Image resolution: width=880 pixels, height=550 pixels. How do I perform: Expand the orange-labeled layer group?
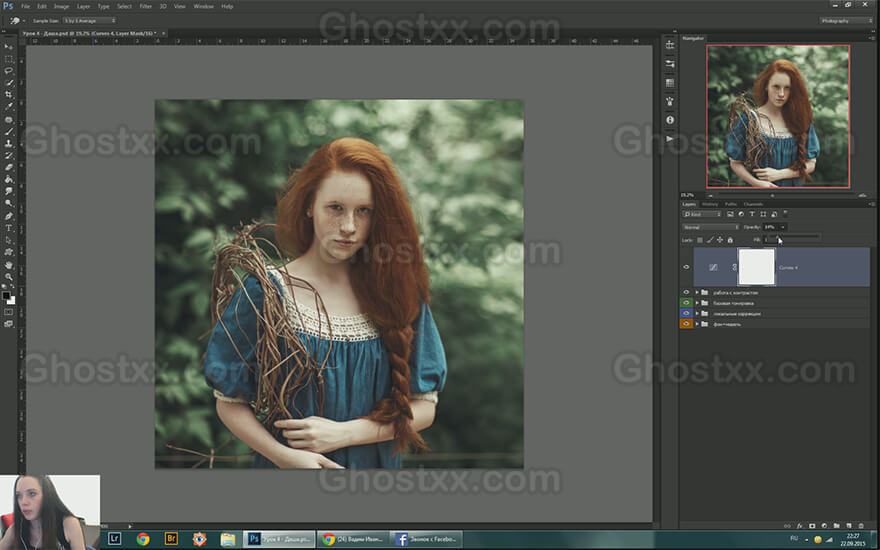click(x=697, y=324)
